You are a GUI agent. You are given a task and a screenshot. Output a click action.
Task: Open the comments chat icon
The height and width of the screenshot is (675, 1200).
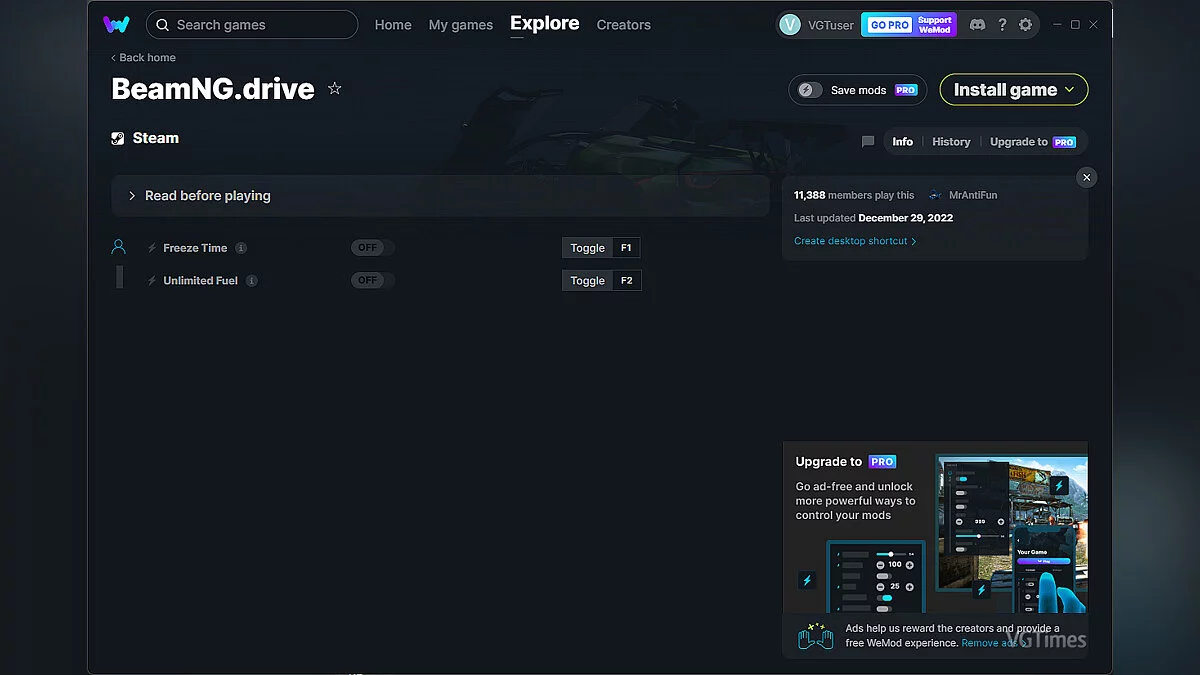[x=868, y=142]
